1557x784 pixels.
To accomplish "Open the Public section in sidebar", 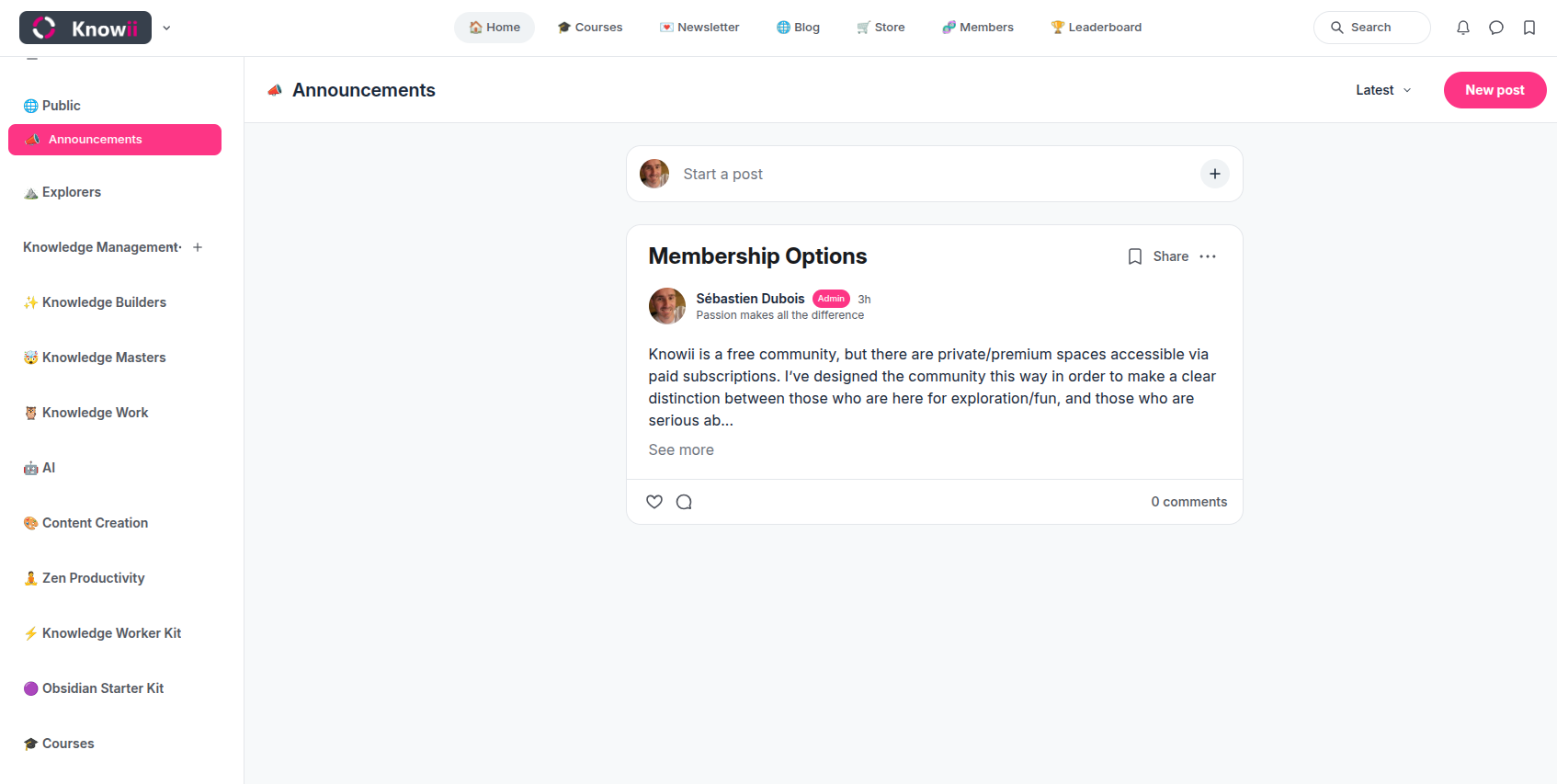I will click(52, 106).
